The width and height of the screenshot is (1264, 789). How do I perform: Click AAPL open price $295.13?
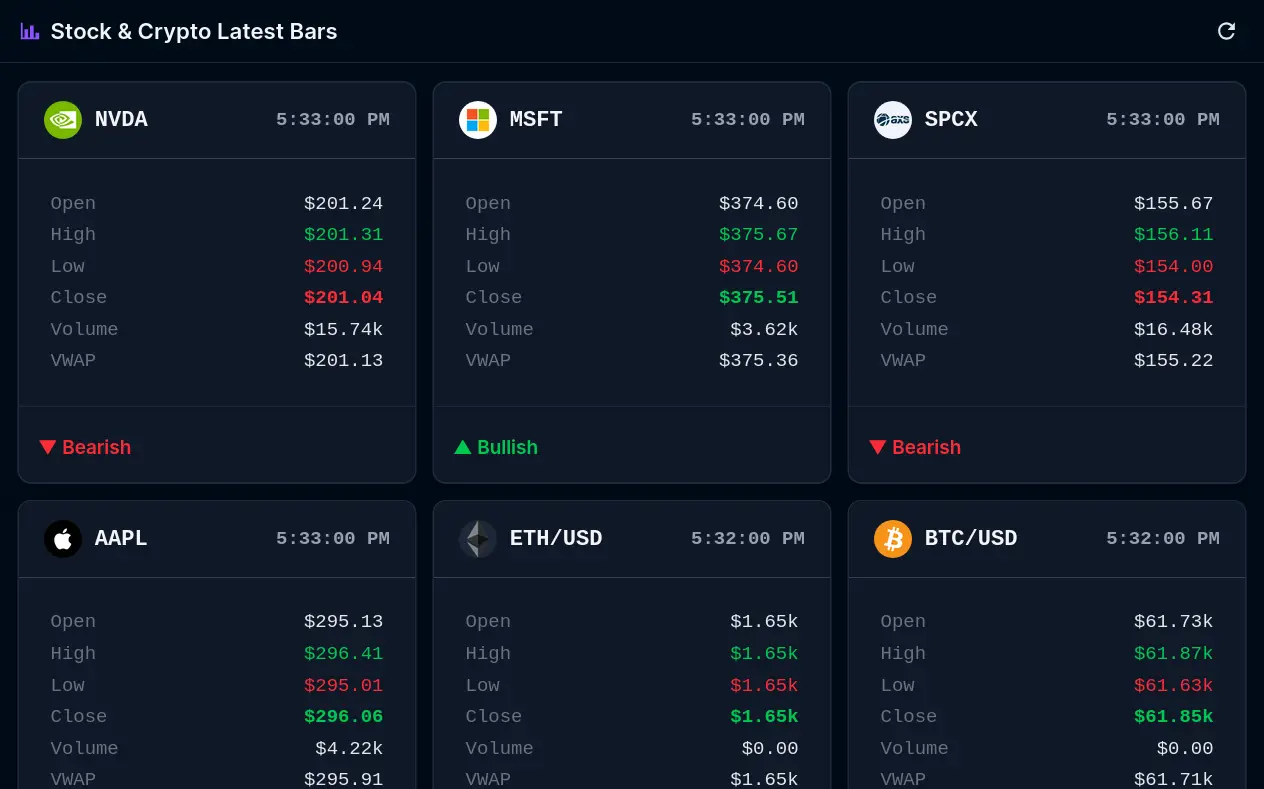coord(344,622)
